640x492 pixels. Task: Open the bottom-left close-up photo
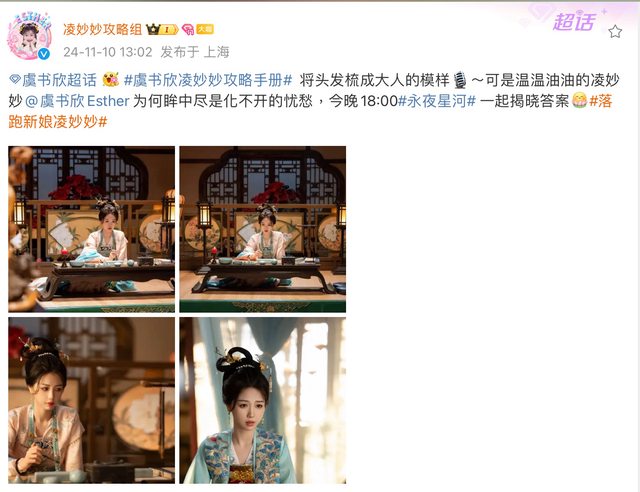(x=91, y=401)
